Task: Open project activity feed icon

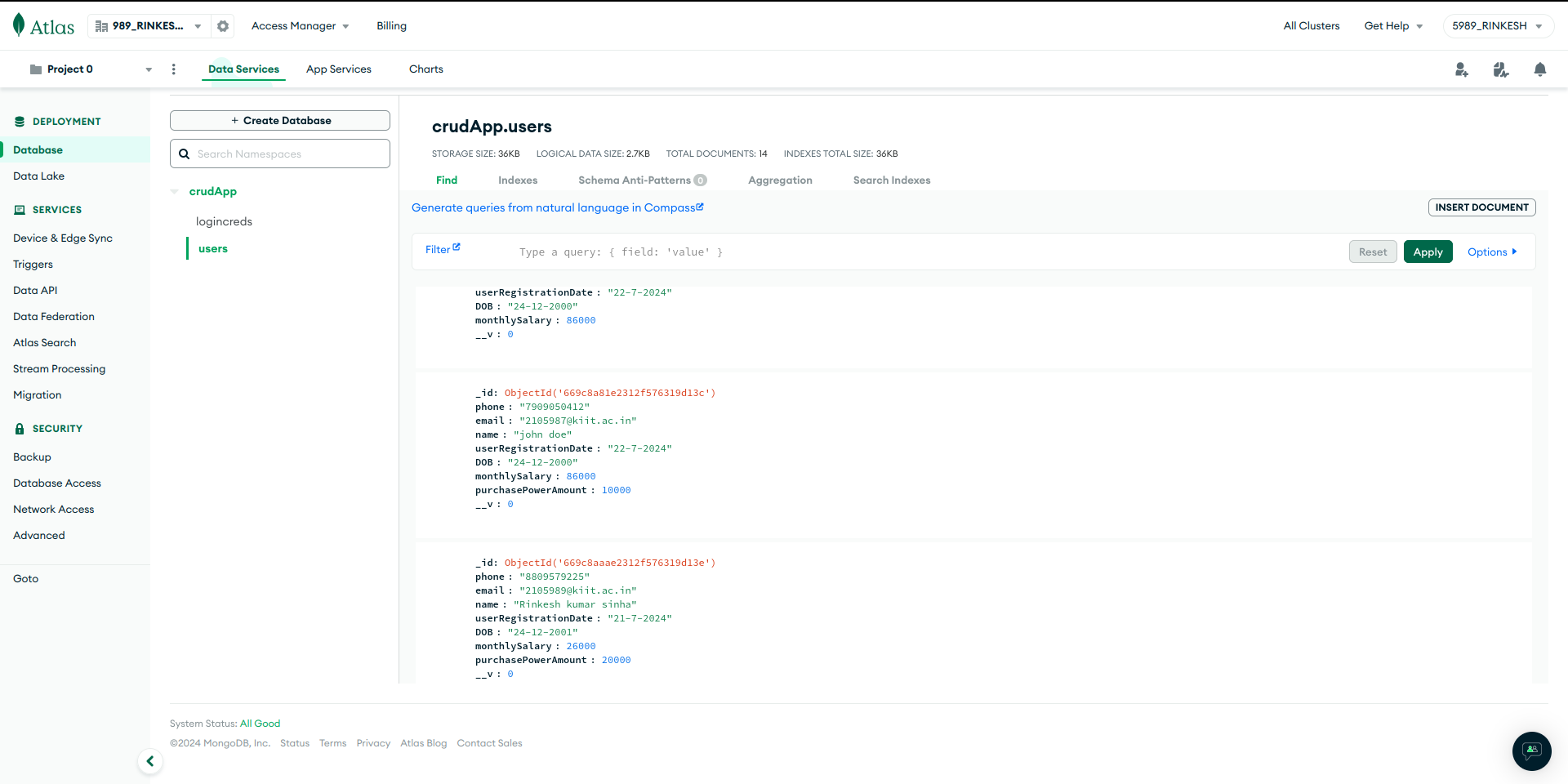Action: (1501, 69)
